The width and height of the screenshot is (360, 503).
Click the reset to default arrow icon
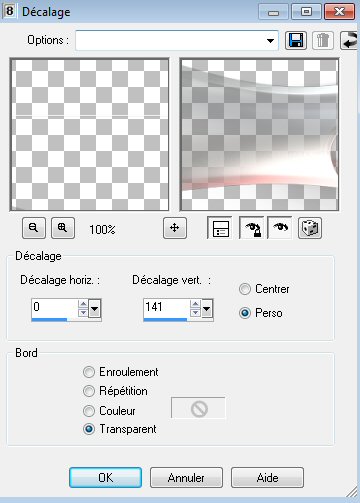click(x=349, y=40)
